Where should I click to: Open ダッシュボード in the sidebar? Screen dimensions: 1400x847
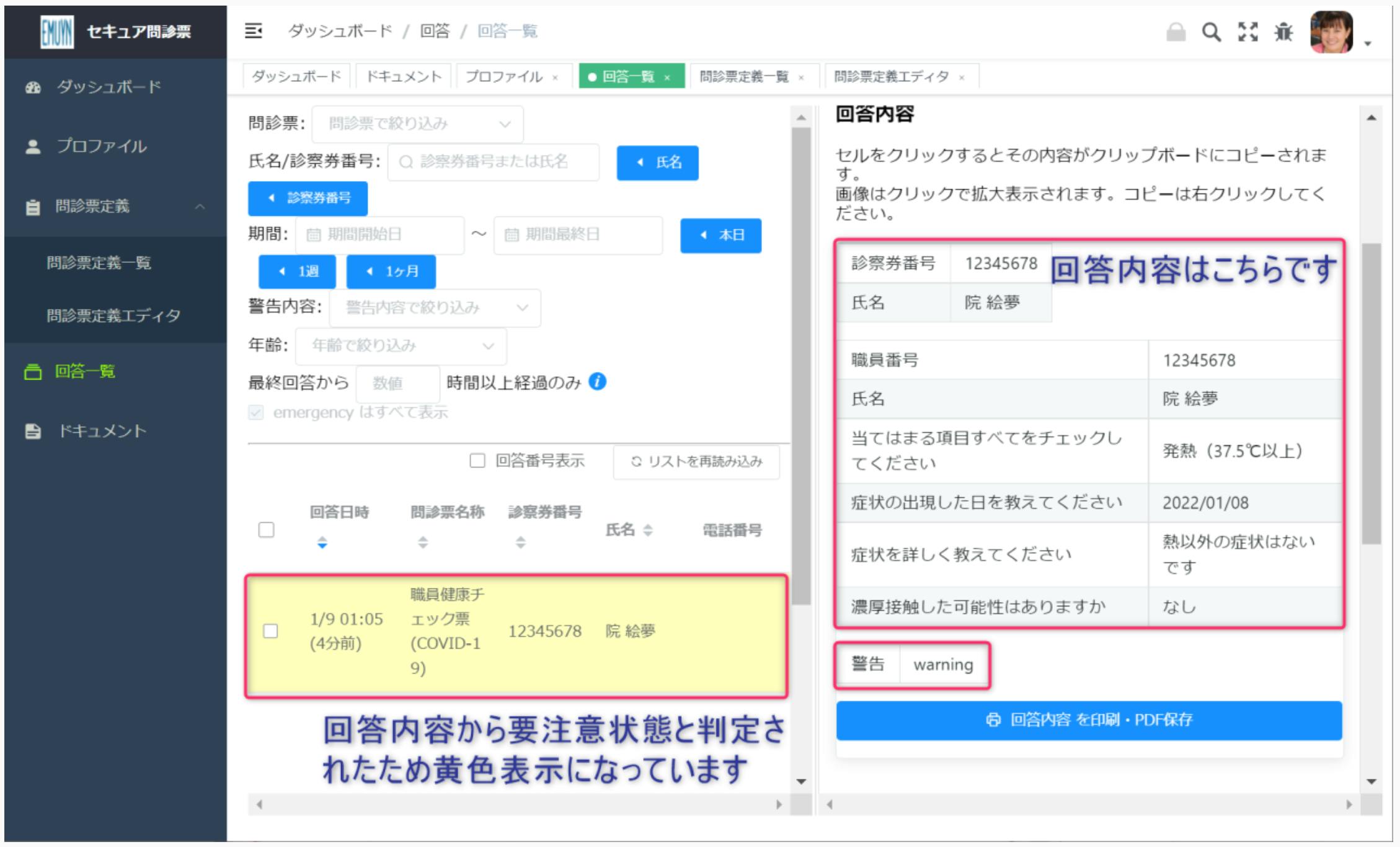[x=109, y=87]
